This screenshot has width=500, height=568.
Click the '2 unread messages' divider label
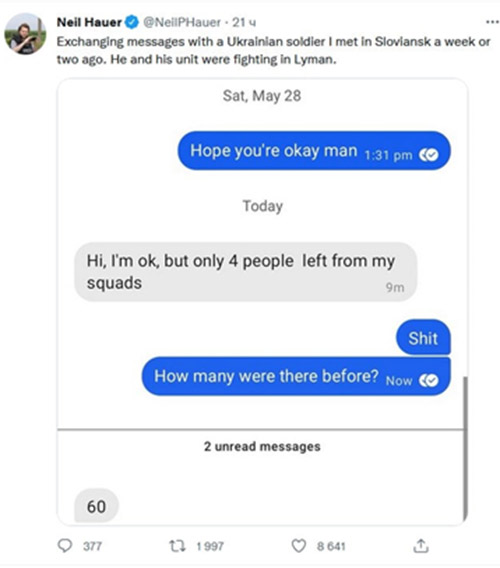[262, 446]
